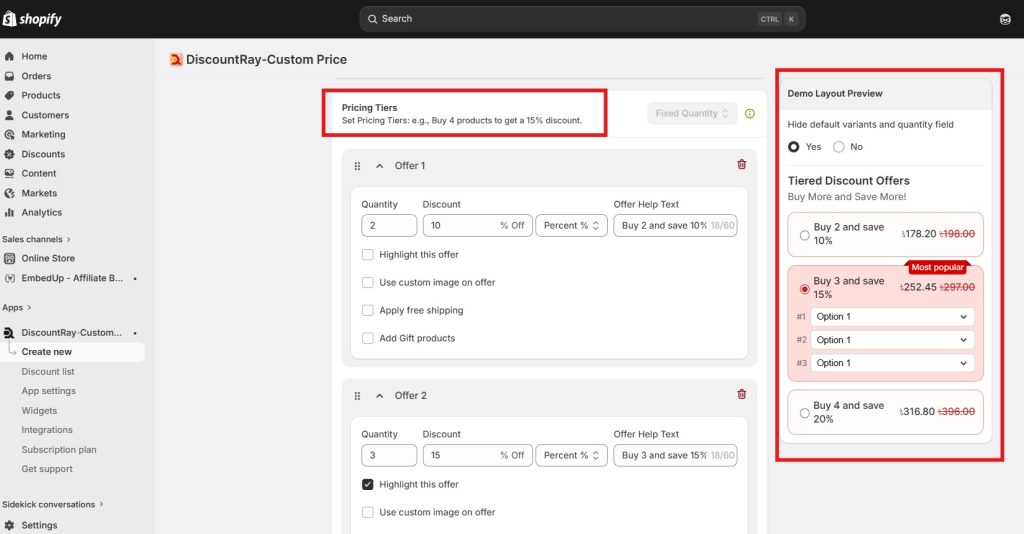Screen dimensions: 1024x534
Task: Click the Discounts badge icon
Action: click(9, 154)
